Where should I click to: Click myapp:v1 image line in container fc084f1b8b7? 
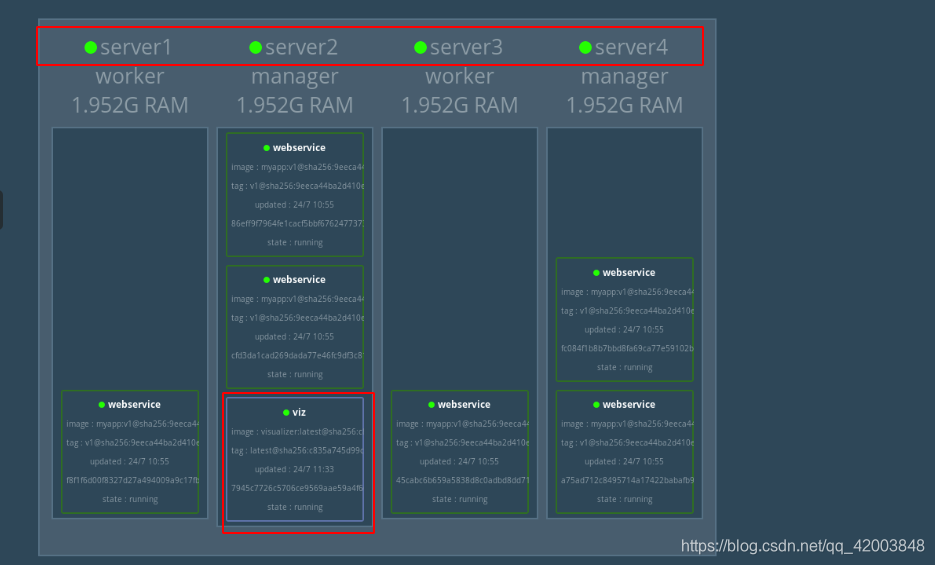(x=627, y=292)
